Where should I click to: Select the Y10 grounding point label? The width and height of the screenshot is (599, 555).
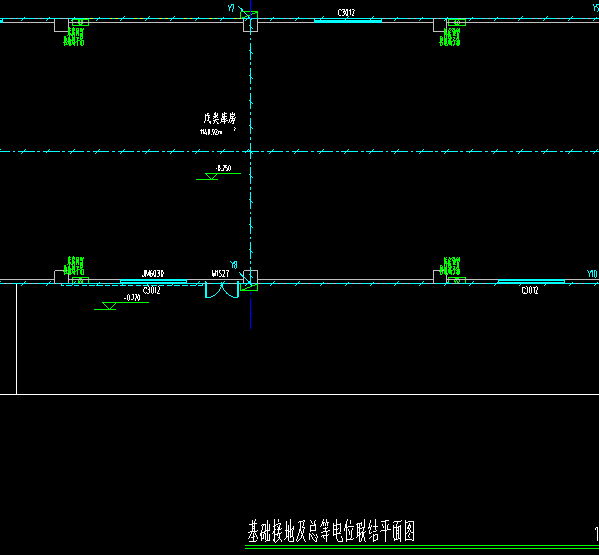pos(592,273)
